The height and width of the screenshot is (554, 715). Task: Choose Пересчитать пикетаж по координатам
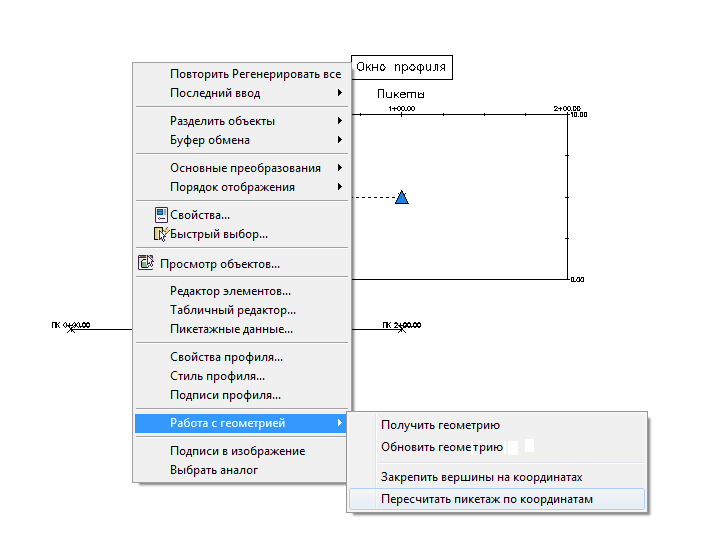487,499
